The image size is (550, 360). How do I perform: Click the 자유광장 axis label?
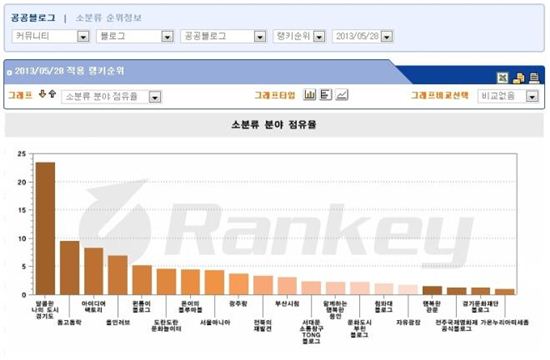click(x=408, y=322)
